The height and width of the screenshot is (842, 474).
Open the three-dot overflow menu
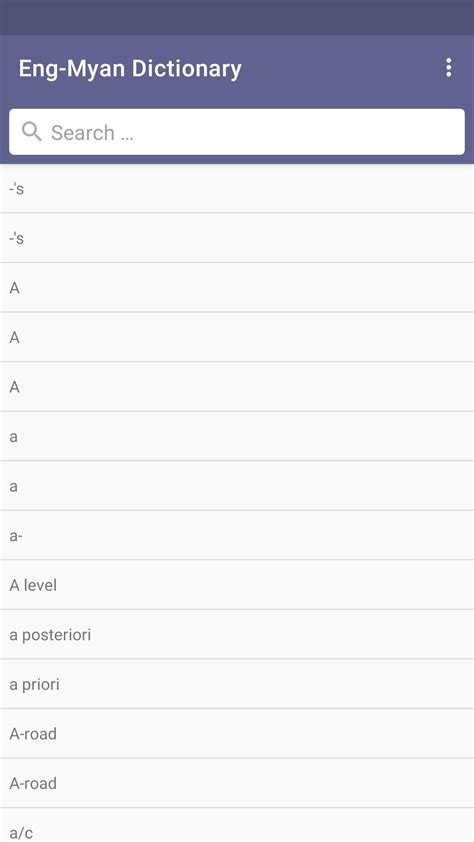(x=448, y=68)
